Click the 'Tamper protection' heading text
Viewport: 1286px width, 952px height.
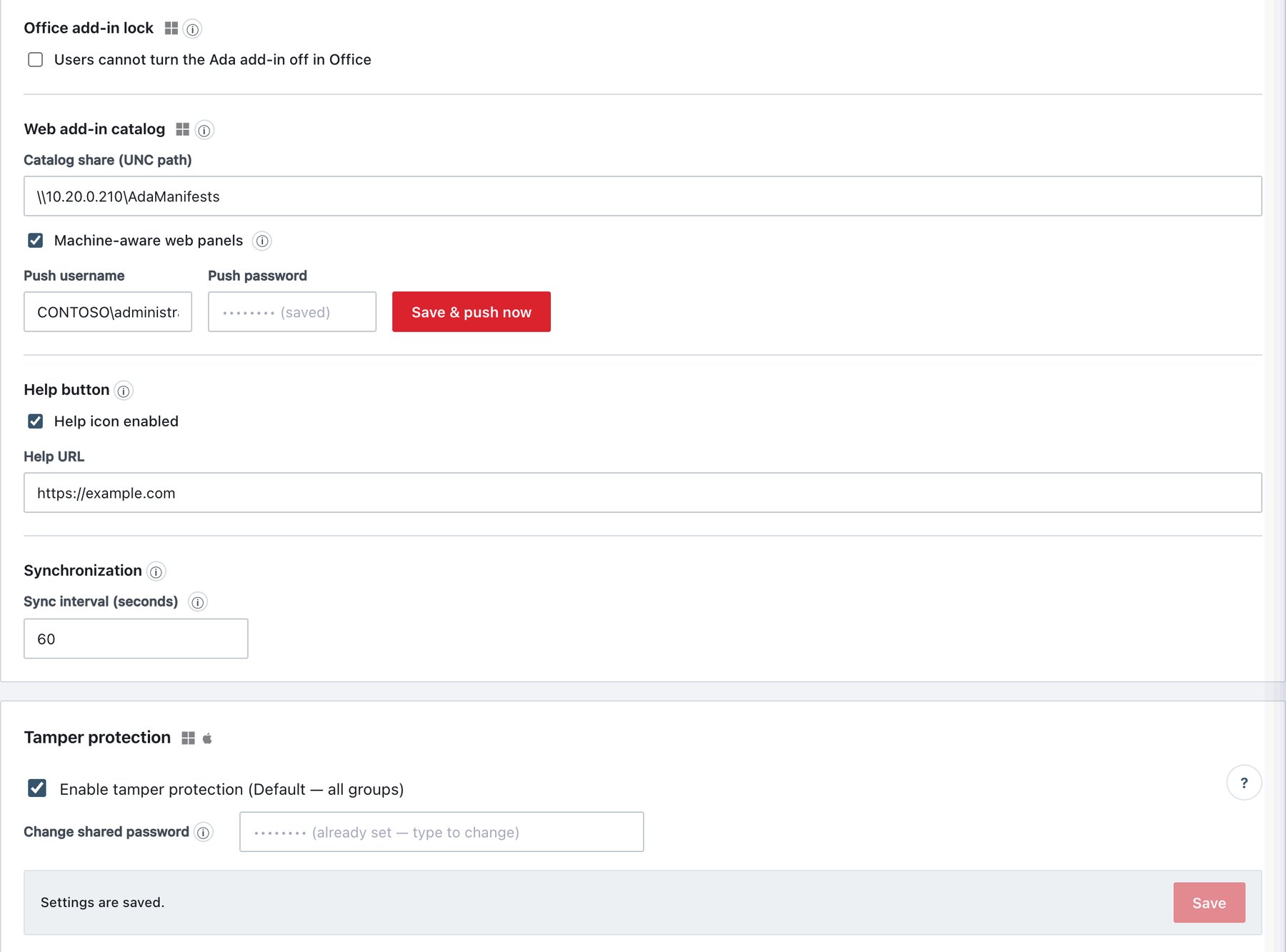tap(97, 738)
